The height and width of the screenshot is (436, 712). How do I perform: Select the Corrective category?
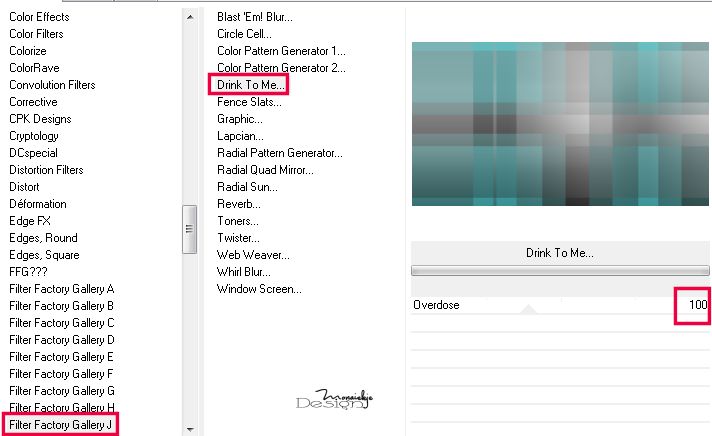33,102
